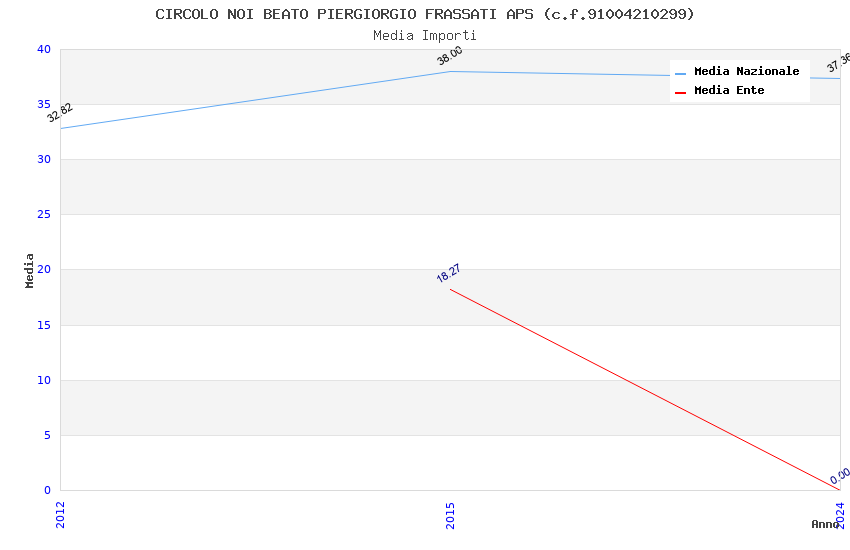The height and width of the screenshot is (550, 850).
Task: Click the 40 y-axis tick label
Action: pos(43,49)
